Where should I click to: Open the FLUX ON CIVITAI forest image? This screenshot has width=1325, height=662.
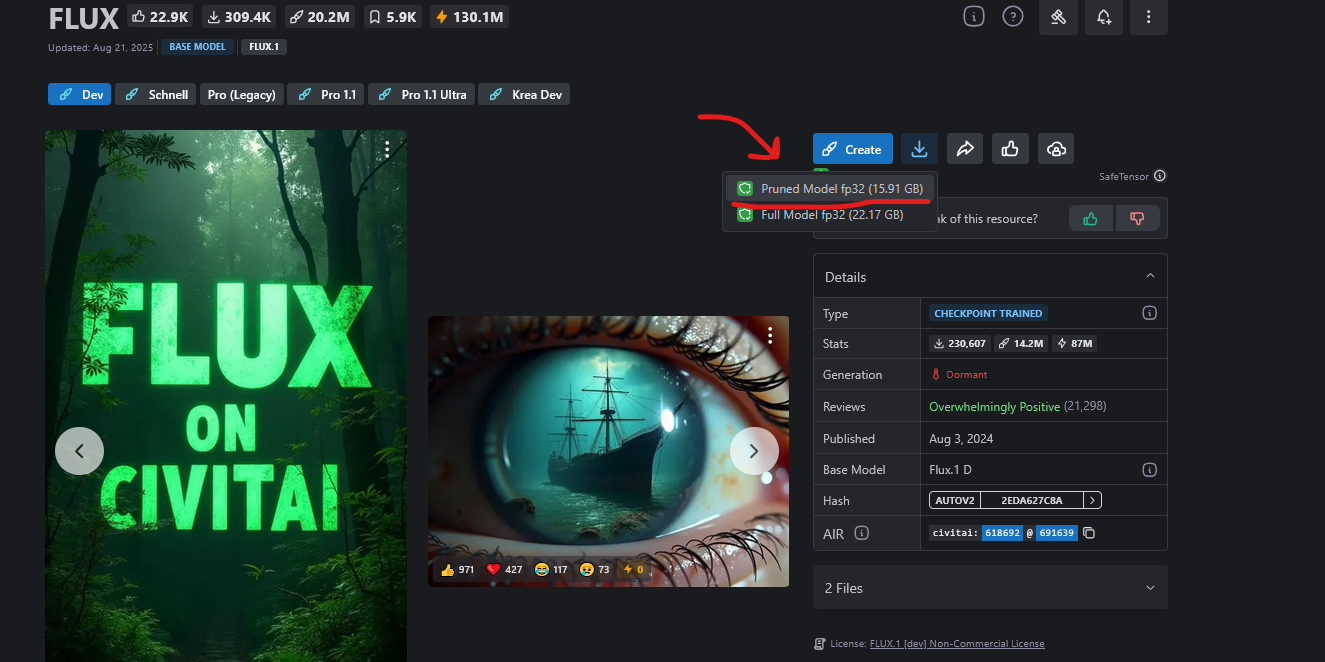coord(226,396)
